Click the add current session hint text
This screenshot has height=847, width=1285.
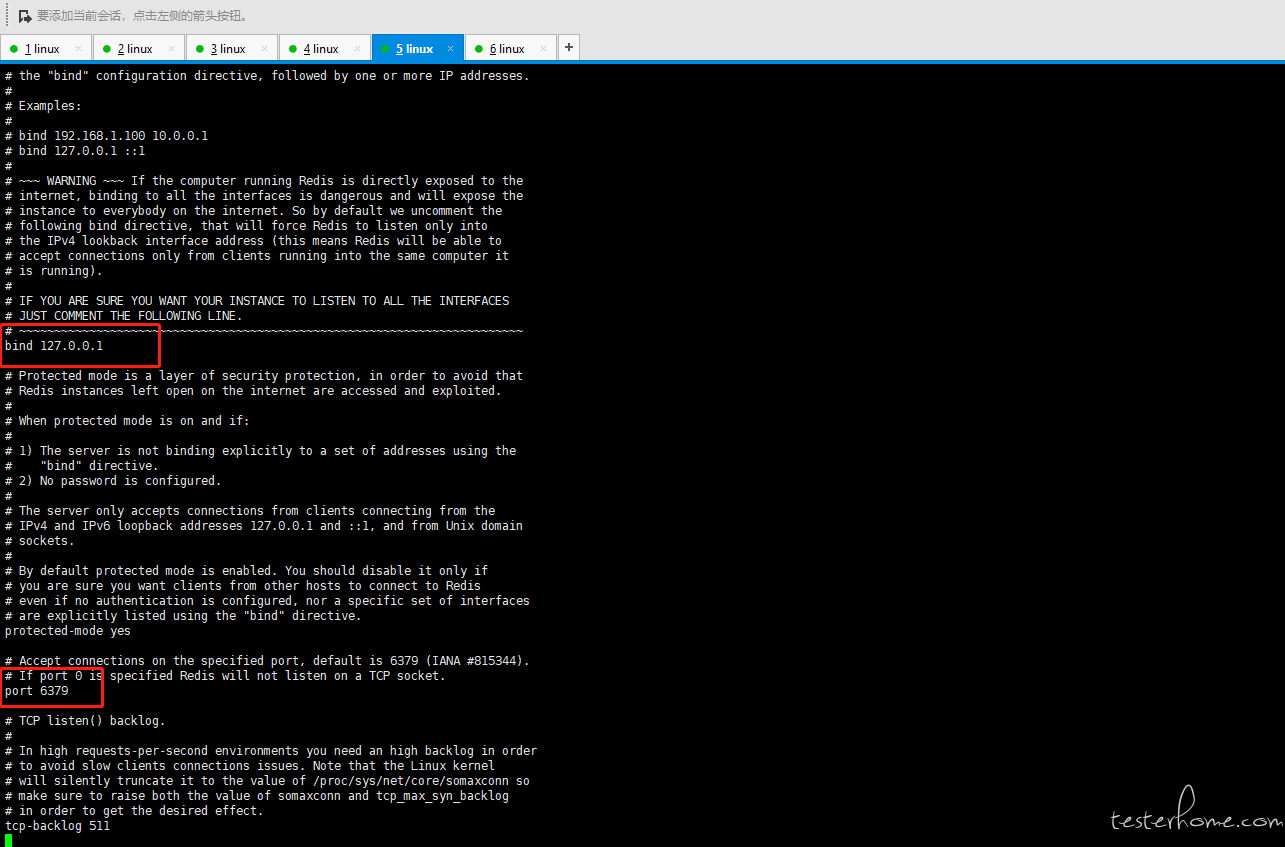click(x=142, y=16)
